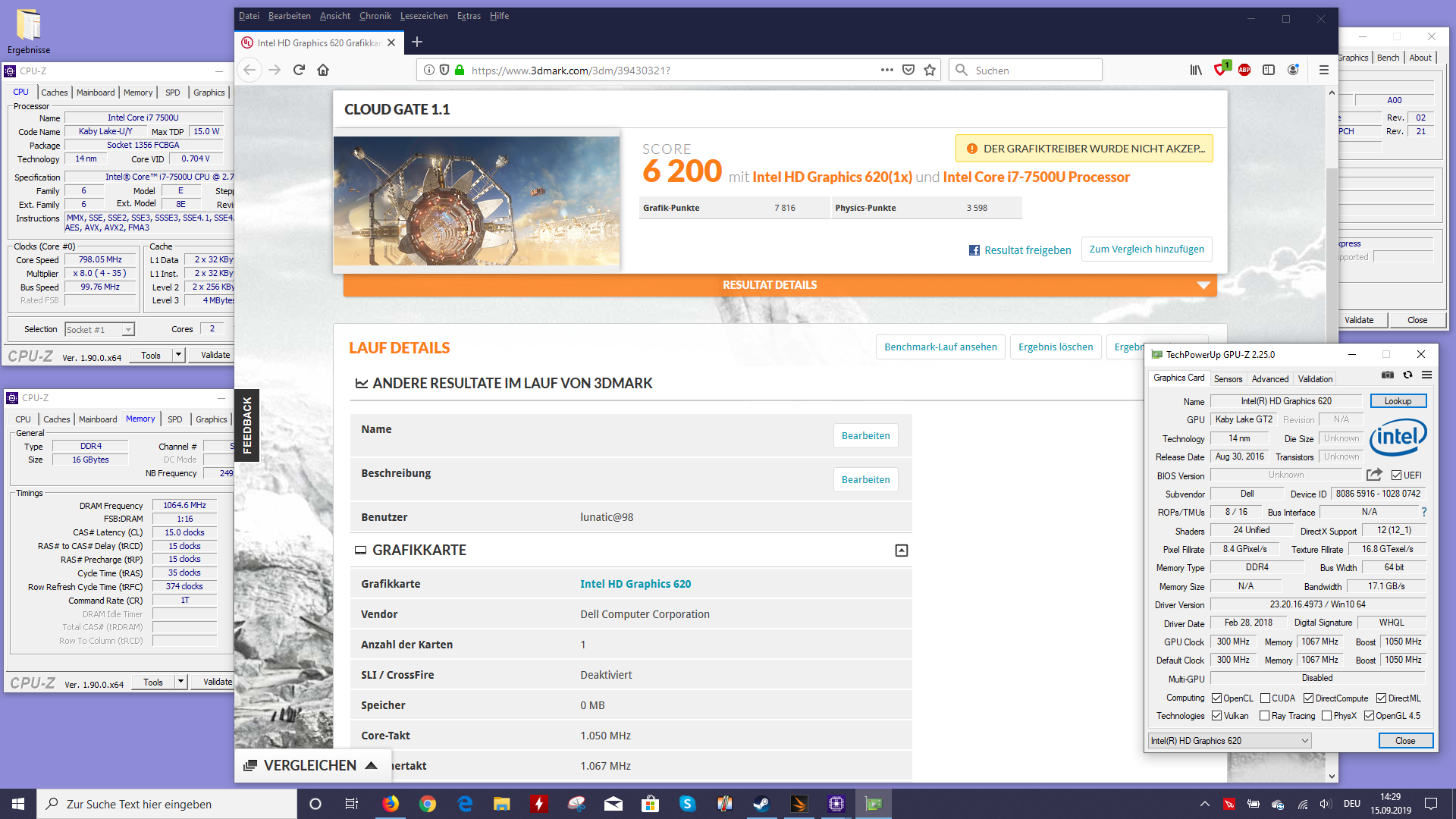This screenshot has width=1456, height=819.
Task: Bookmark this page with the star icon
Action: point(930,70)
